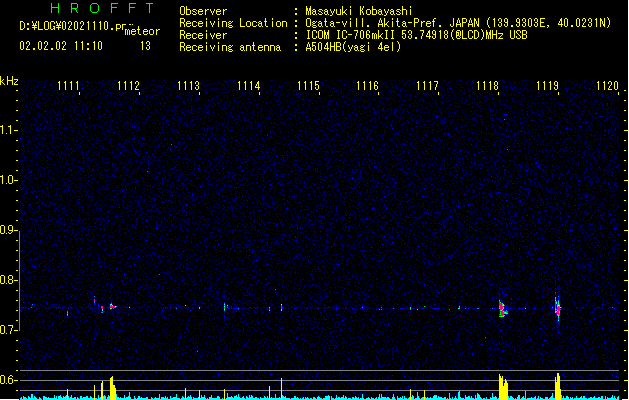Click the 1120 time axis marker
This screenshot has height=400, width=629.
tap(607, 86)
